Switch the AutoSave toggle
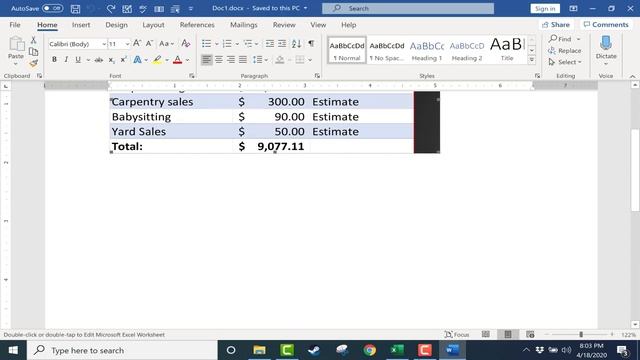Image resolution: width=640 pixels, height=360 pixels. pos(52,8)
